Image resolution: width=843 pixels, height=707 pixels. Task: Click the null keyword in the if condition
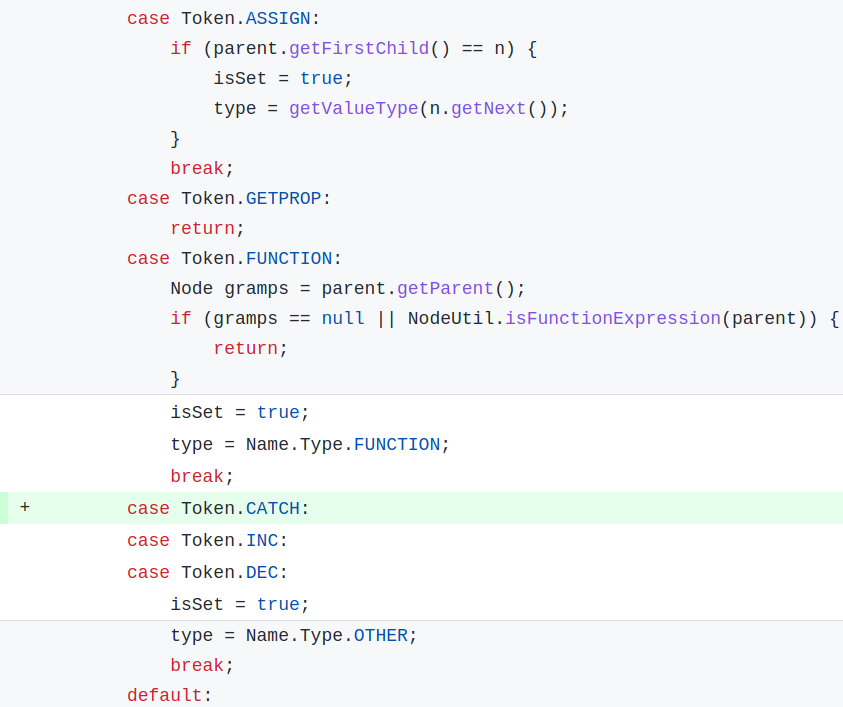(x=343, y=318)
